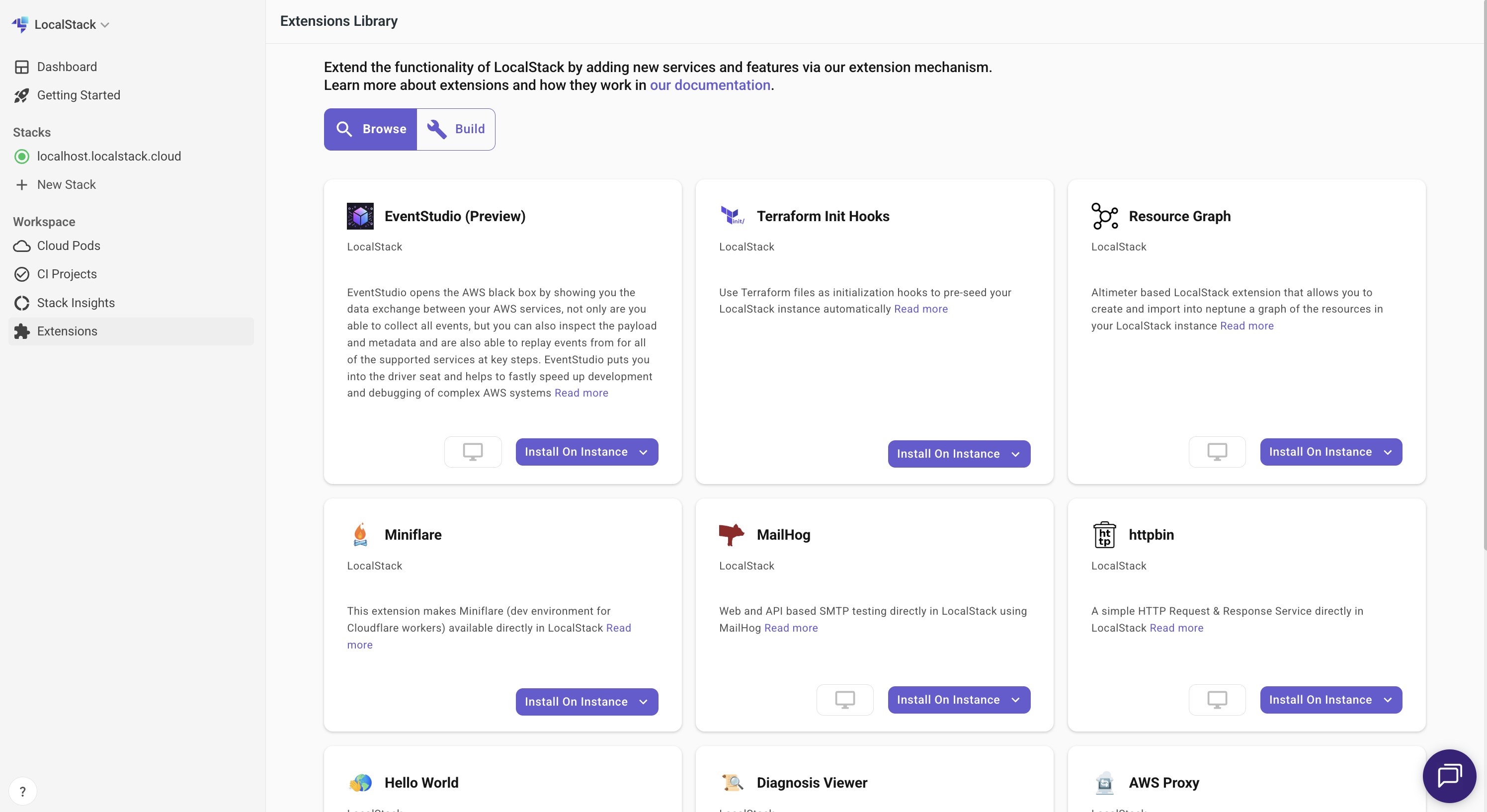Select Stack Insights in the sidebar
This screenshot has width=1487, height=812.
pyautogui.click(x=76, y=303)
